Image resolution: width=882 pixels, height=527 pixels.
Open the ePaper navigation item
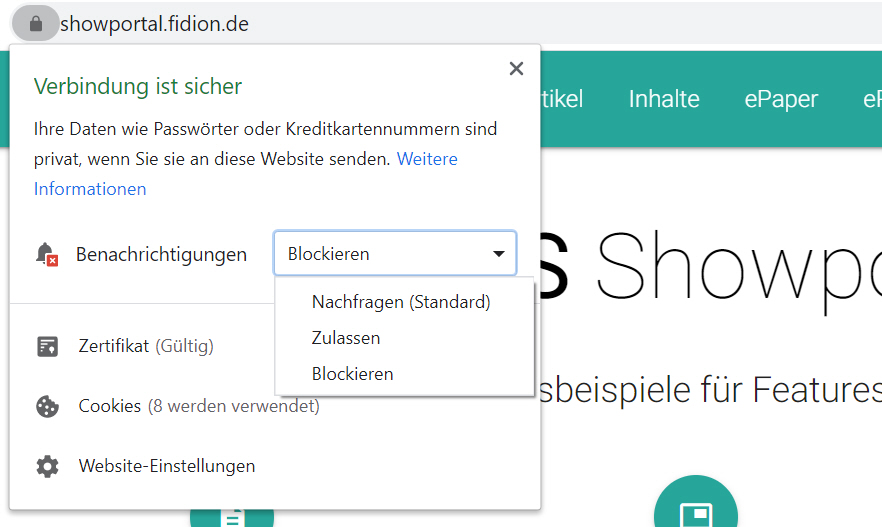(781, 99)
